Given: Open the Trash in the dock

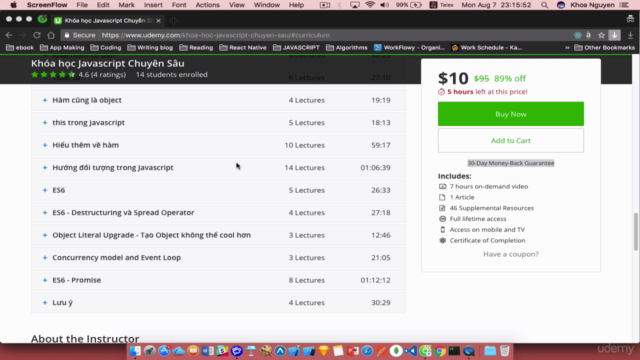Looking at the screenshot, I should (x=505, y=351).
